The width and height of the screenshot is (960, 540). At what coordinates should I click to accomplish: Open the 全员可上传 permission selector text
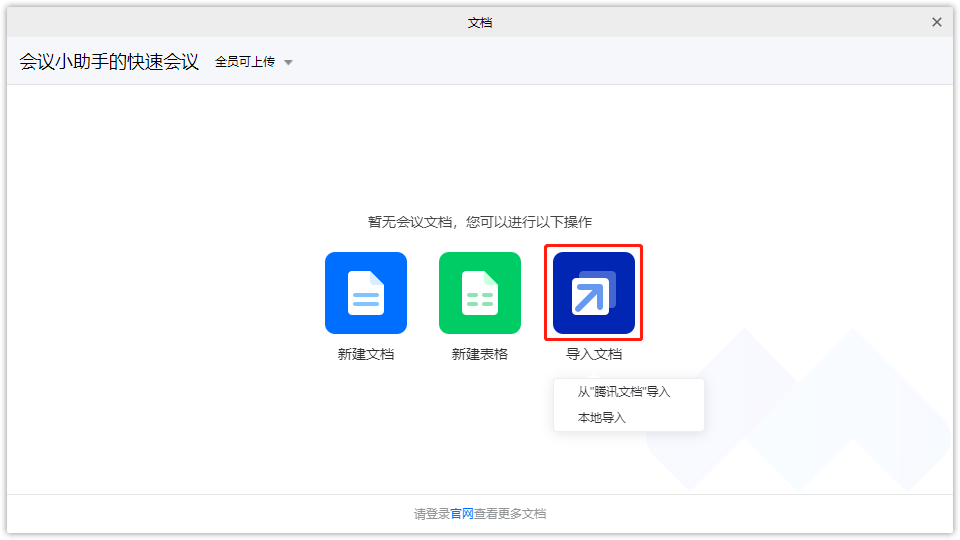[x=245, y=62]
